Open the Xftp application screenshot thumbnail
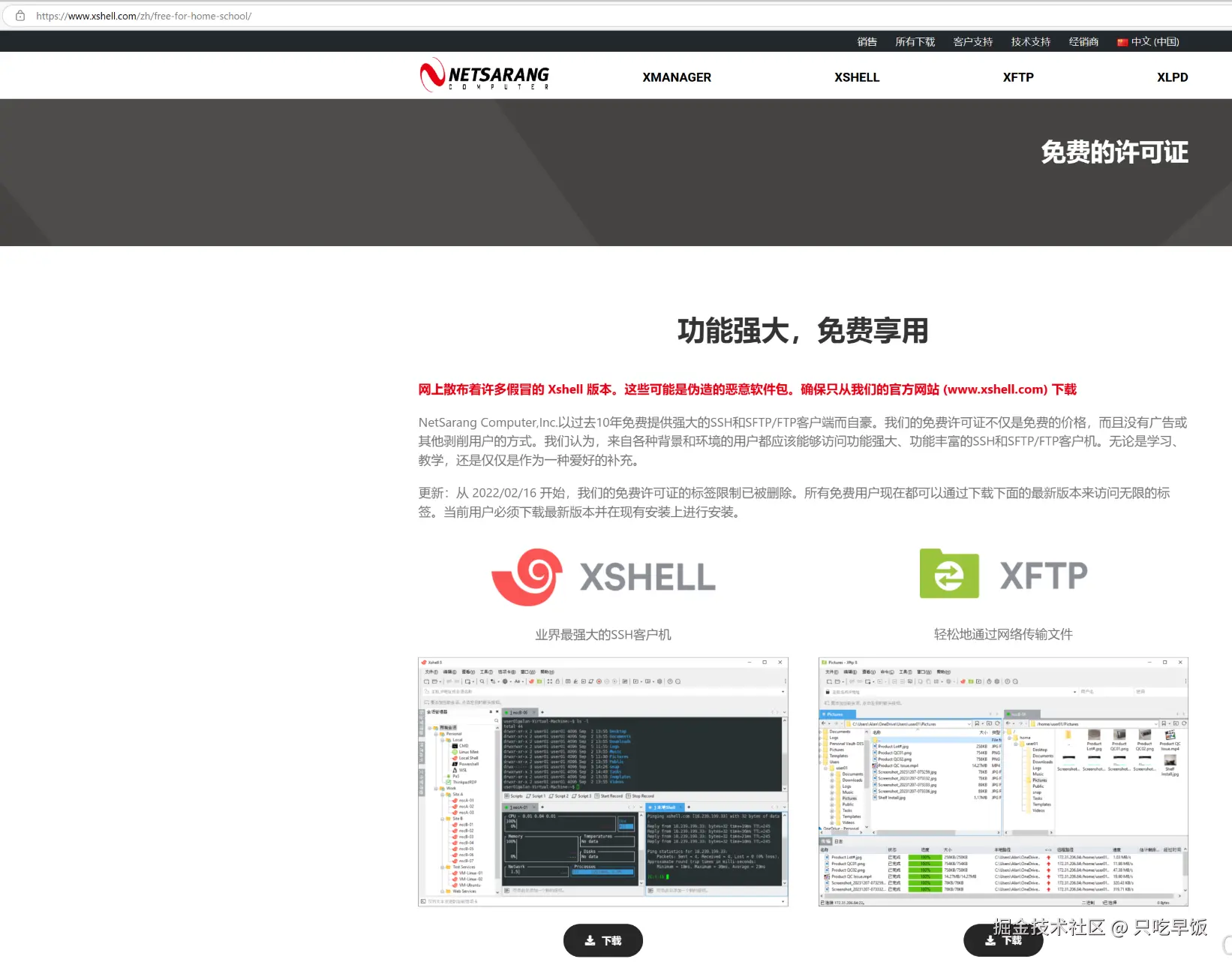Image resolution: width=1232 pixels, height=962 pixels. point(1003,782)
